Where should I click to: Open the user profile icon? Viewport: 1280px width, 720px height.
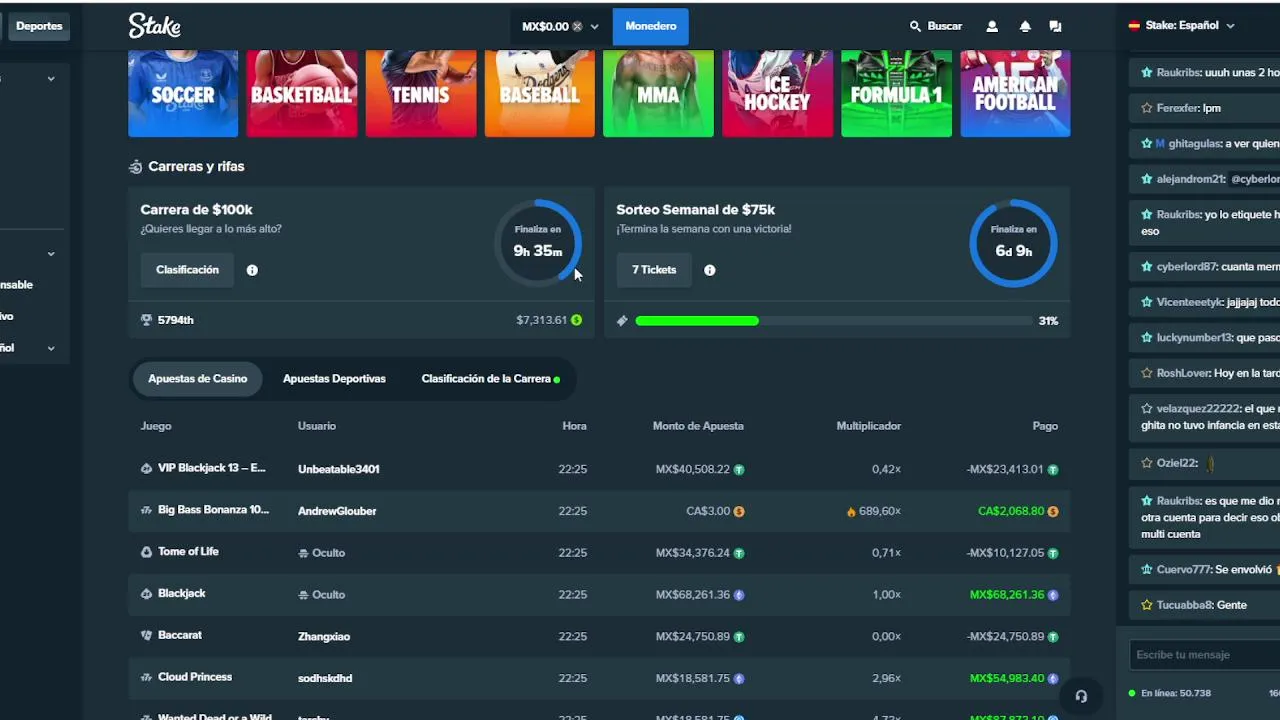pos(992,27)
